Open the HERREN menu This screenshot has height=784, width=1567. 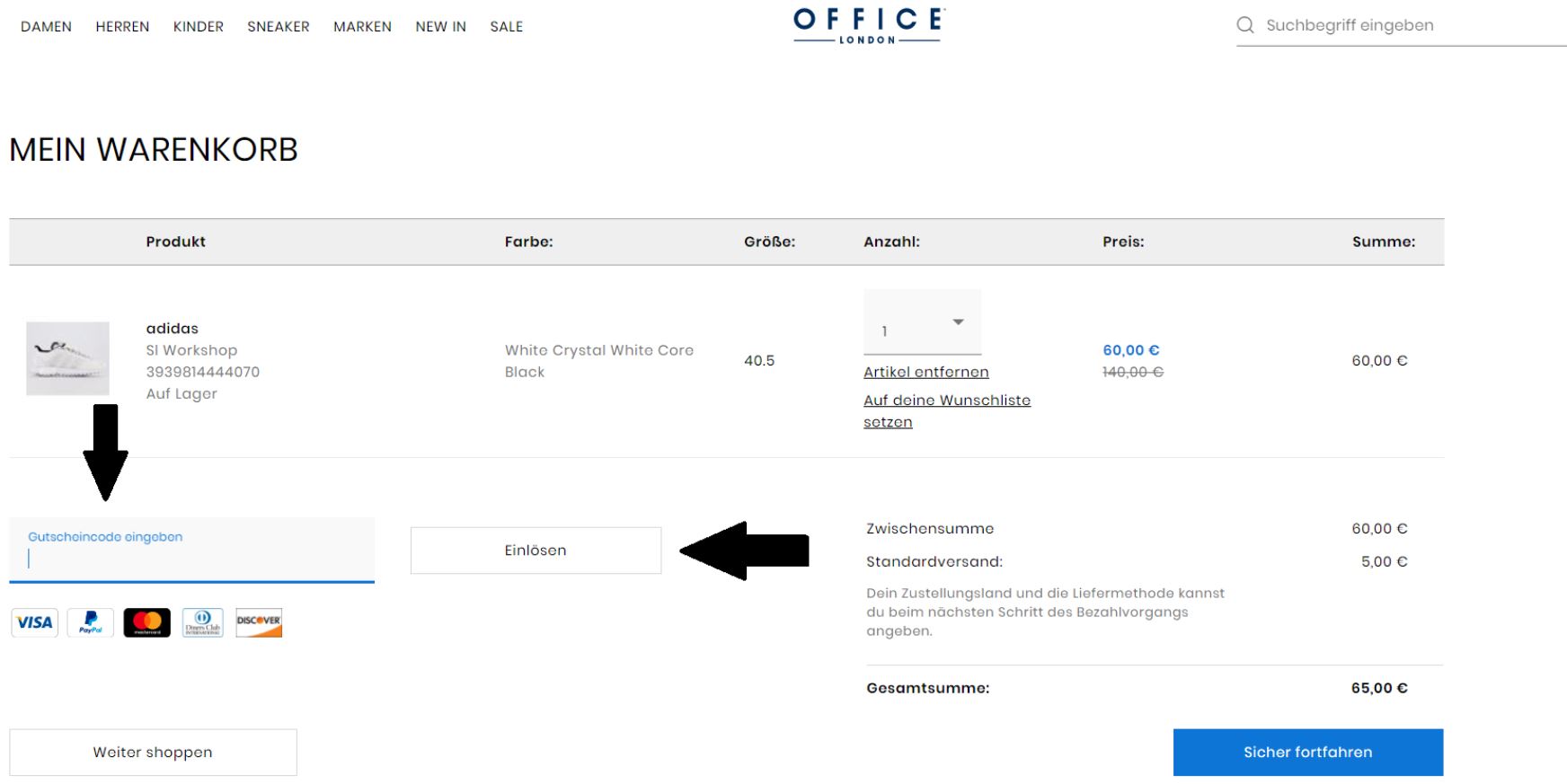pos(122,27)
